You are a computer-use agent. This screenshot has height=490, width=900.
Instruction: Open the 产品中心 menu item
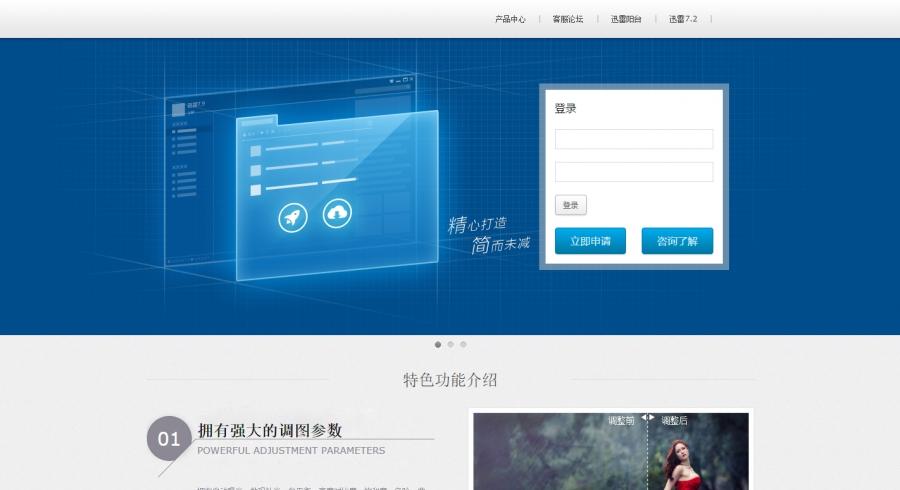click(x=510, y=19)
